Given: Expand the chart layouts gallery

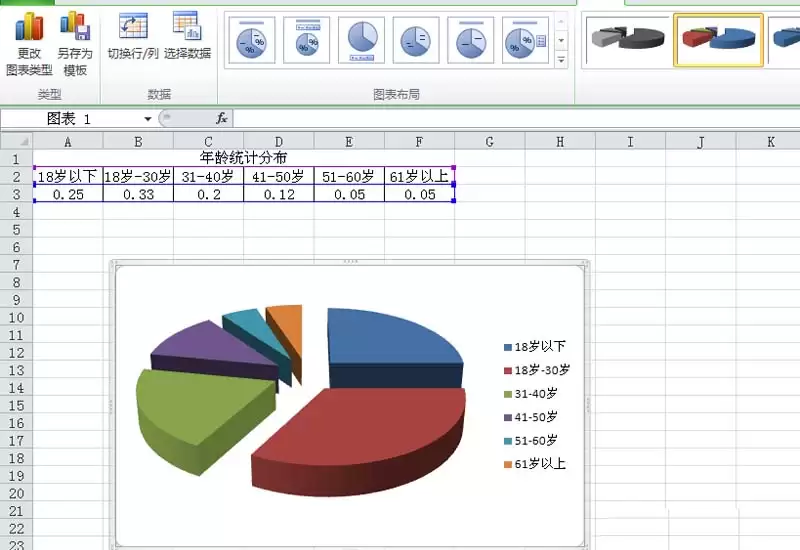Looking at the screenshot, I should coord(561,61).
